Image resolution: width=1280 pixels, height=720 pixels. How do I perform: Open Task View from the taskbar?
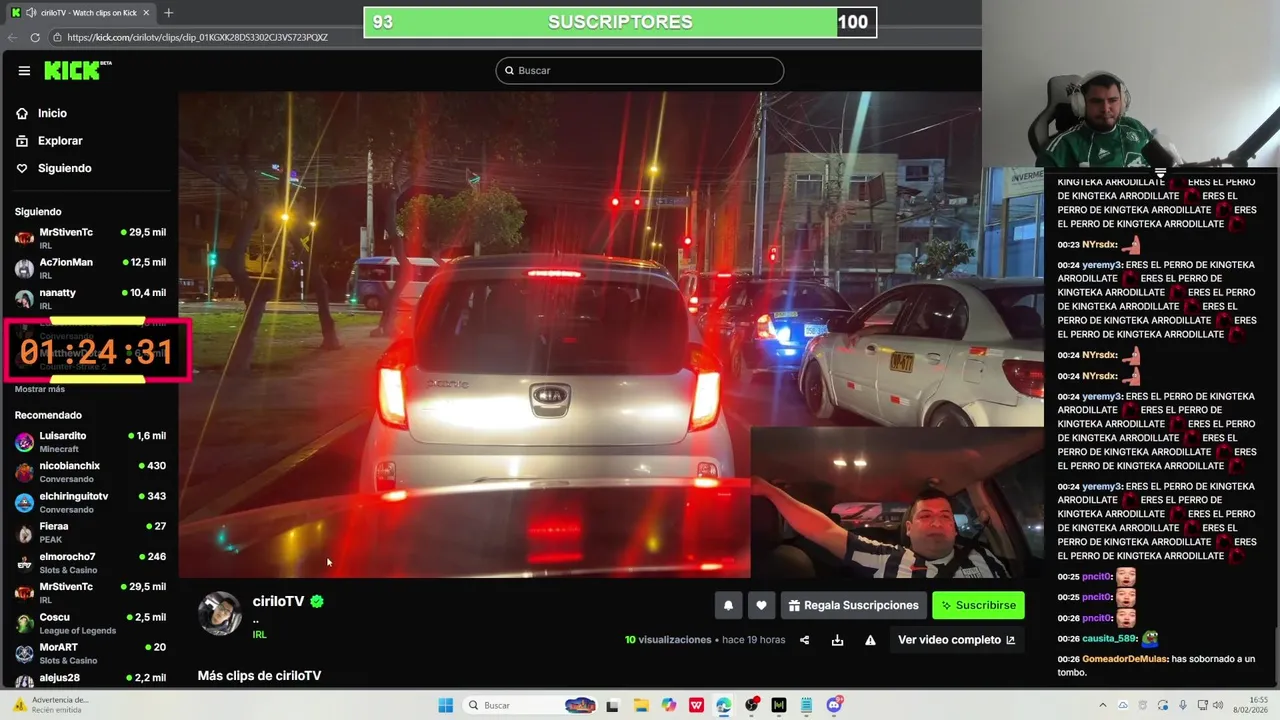tap(613, 705)
